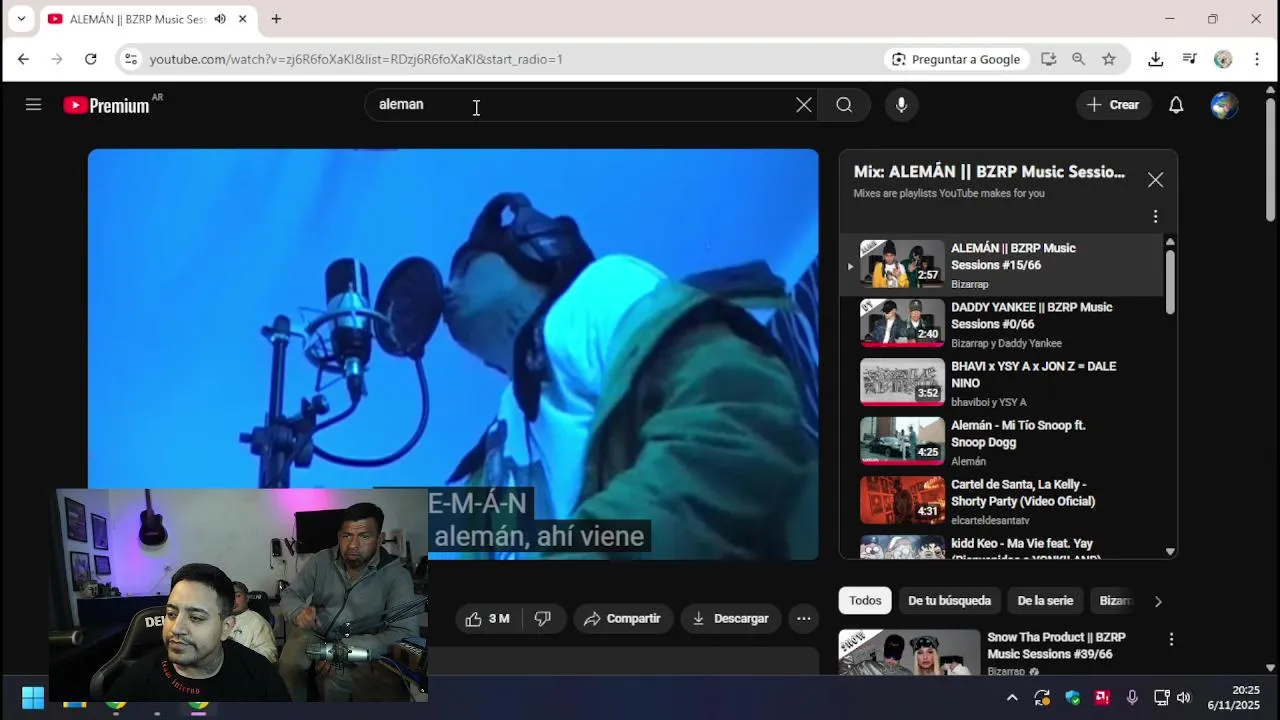Select the Todos filter chip
Image resolution: width=1280 pixels, height=720 pixels.
click(865, 601)
